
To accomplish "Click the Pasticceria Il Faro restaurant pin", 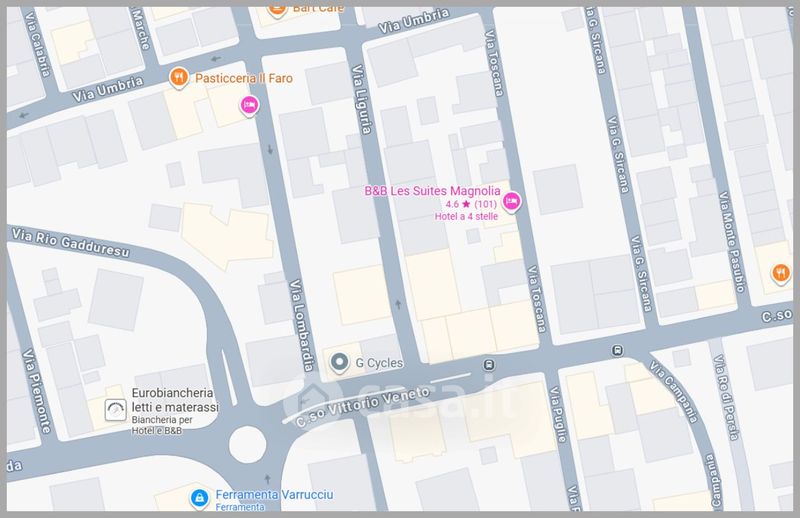I will point(178,76).
